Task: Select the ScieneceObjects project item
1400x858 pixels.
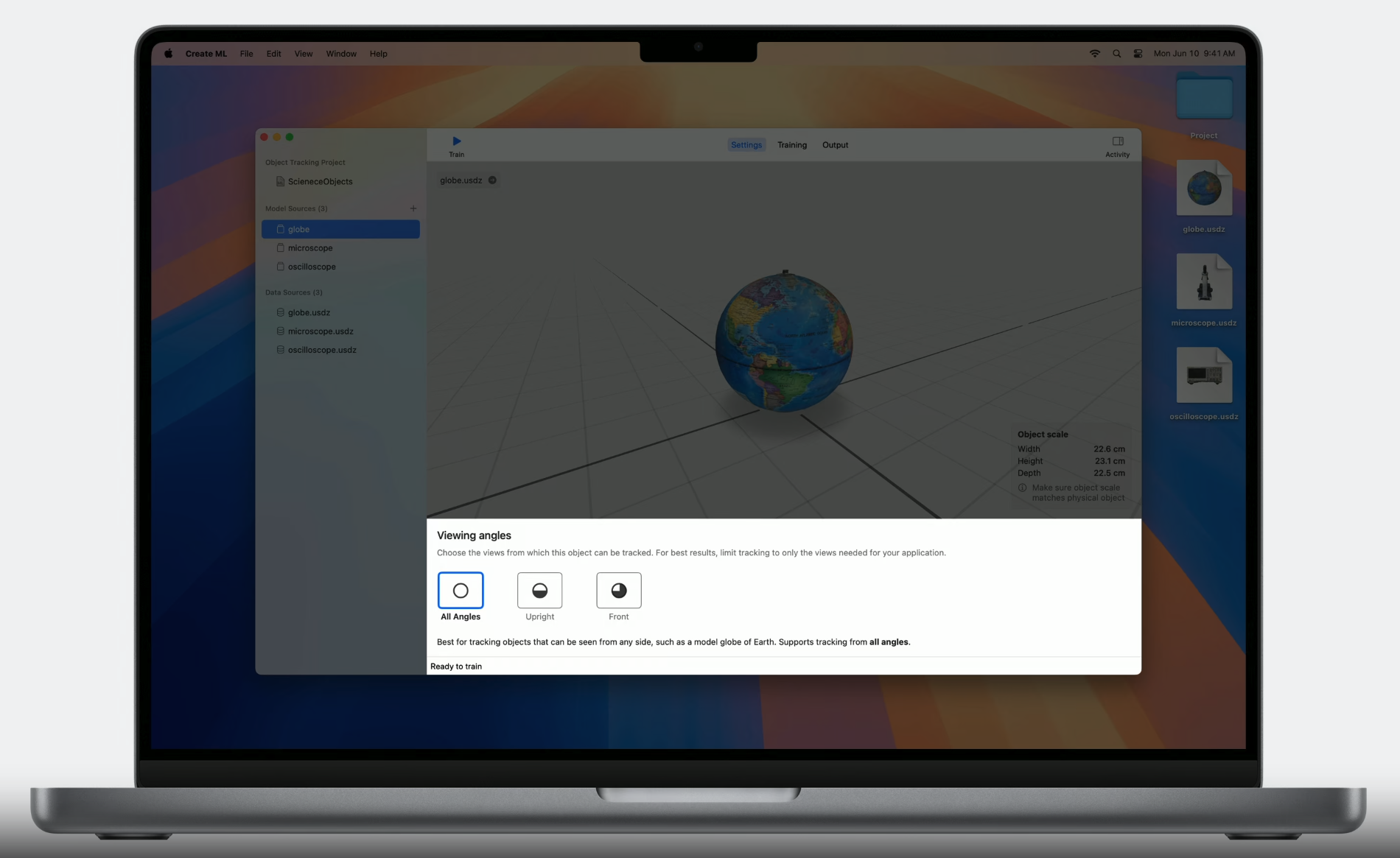Action: 340,181
